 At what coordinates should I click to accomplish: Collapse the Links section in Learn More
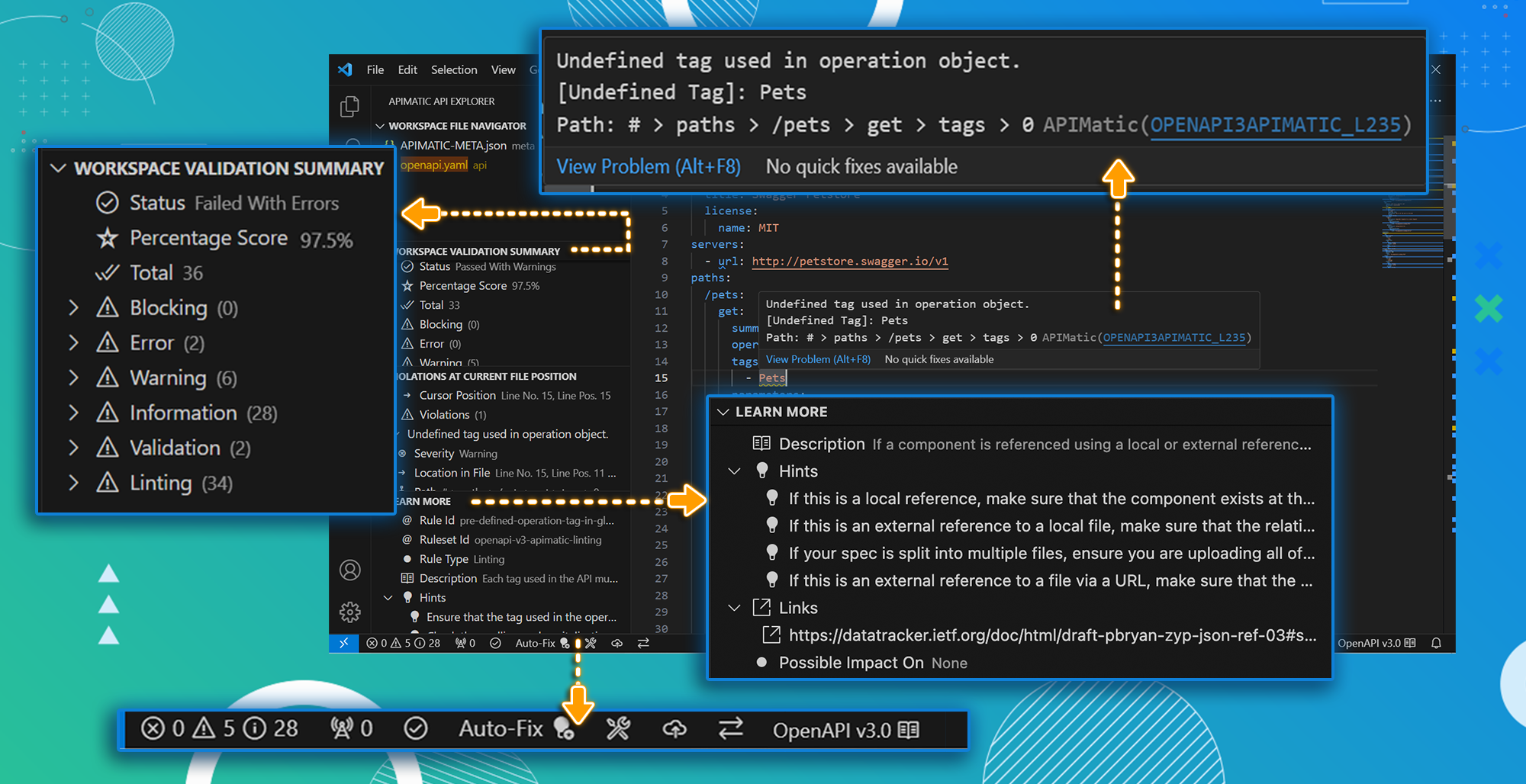(x=734, y=608)
